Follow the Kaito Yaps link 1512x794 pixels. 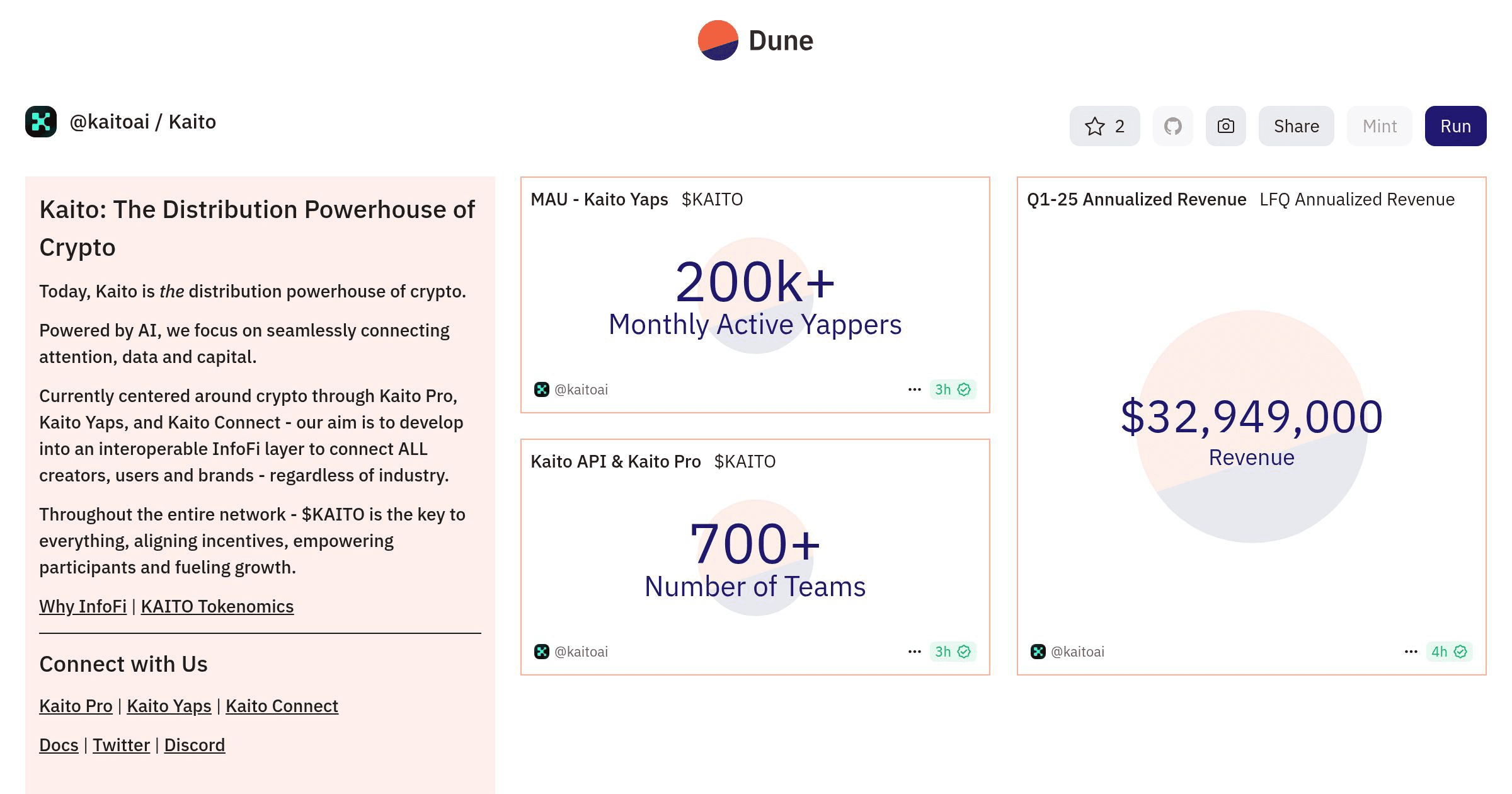click(169, 706)
